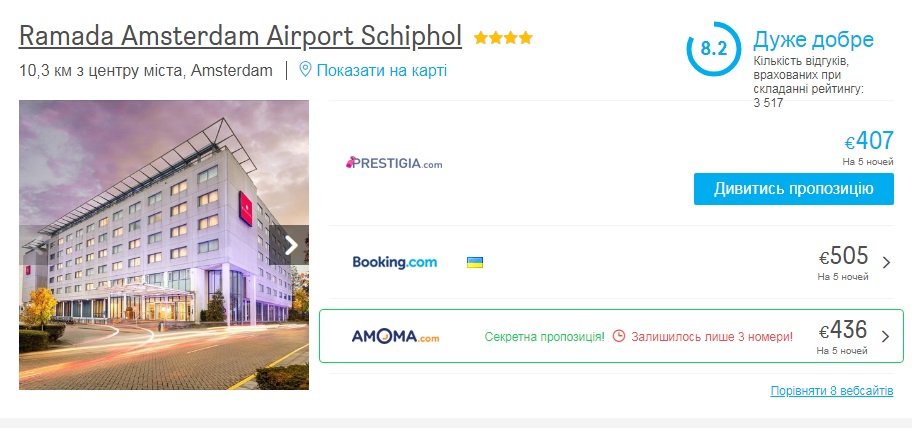Click the Booking.com logo
This screenshot has width=912, height=428.
click(395, 262)
